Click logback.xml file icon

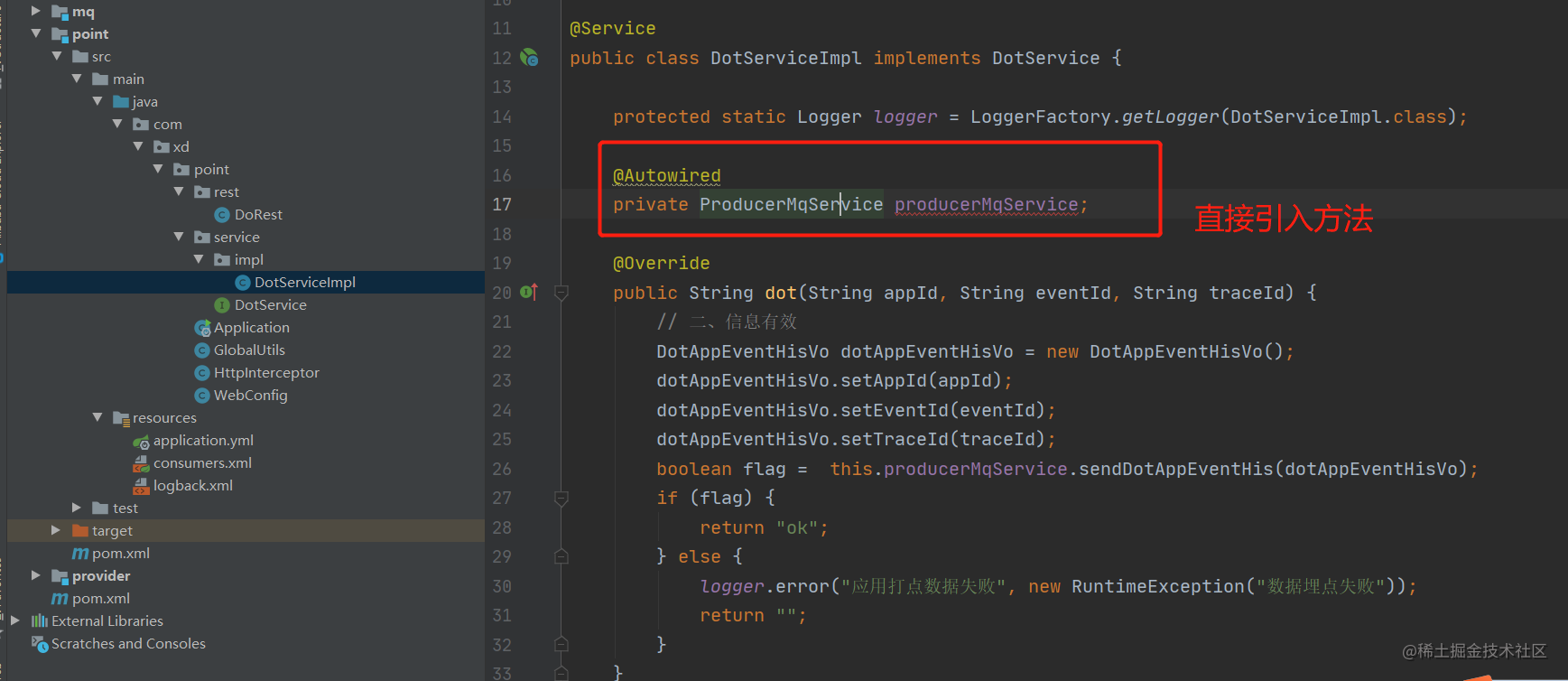tap(141, 486)
